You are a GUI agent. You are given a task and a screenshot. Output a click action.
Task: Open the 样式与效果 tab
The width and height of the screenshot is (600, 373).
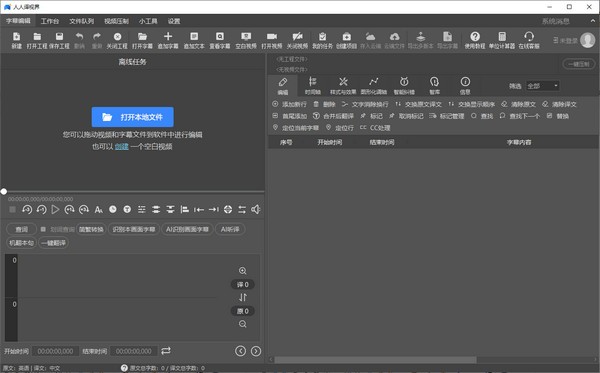[343, 86]
